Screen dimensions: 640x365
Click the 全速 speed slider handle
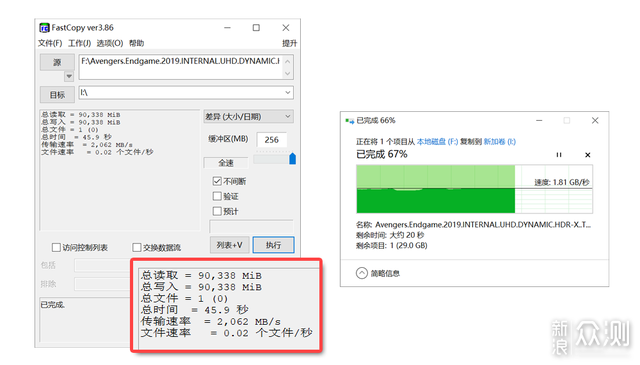click(x=292, y=159)
